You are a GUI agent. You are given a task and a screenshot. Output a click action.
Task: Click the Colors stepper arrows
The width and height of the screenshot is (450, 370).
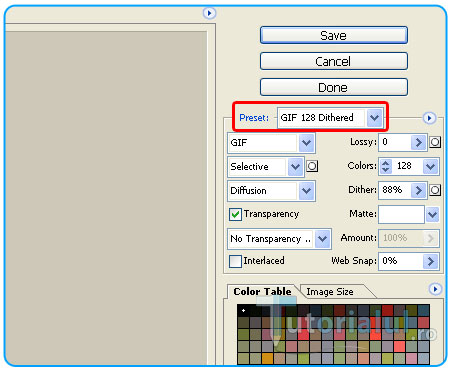(x=386, y=166)
